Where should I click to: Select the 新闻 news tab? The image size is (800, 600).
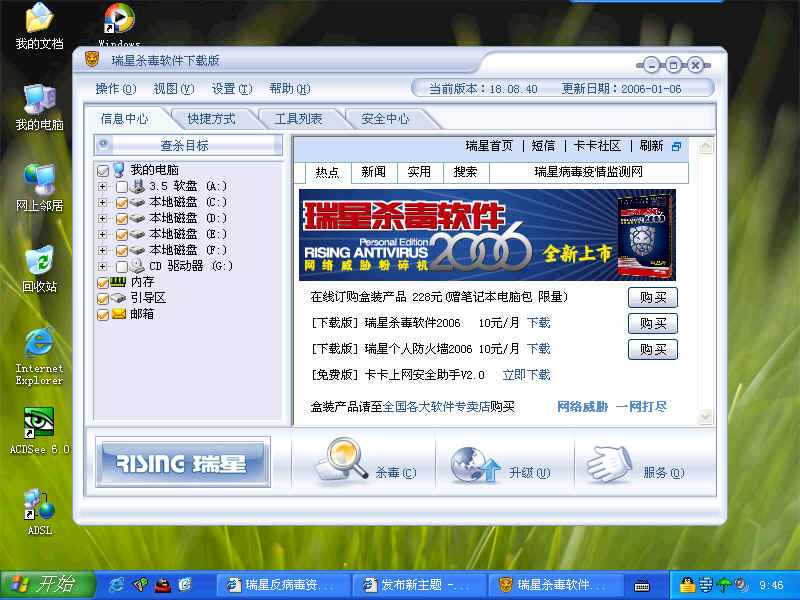coord(374,172)
